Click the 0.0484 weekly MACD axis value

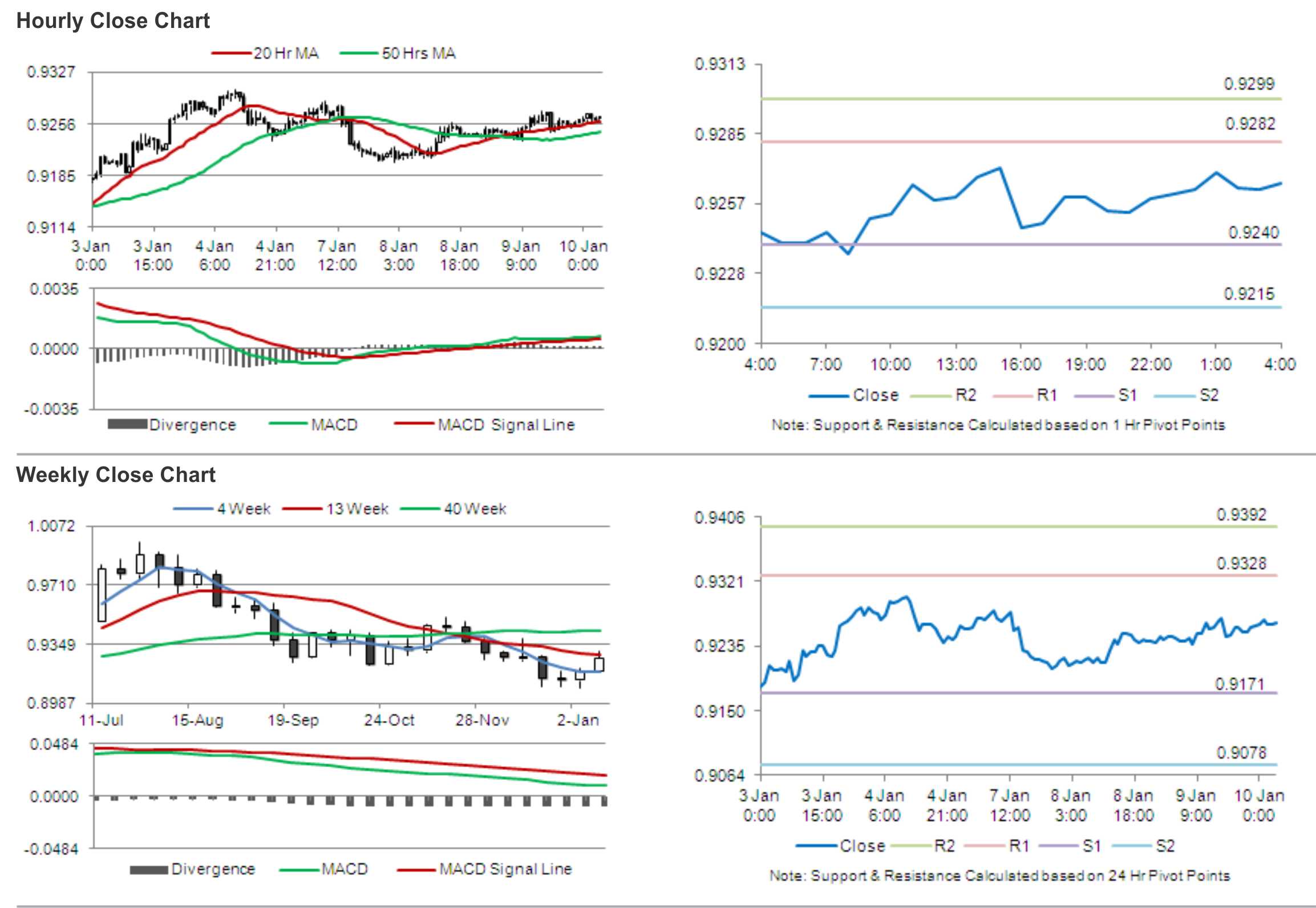(54, 744)
